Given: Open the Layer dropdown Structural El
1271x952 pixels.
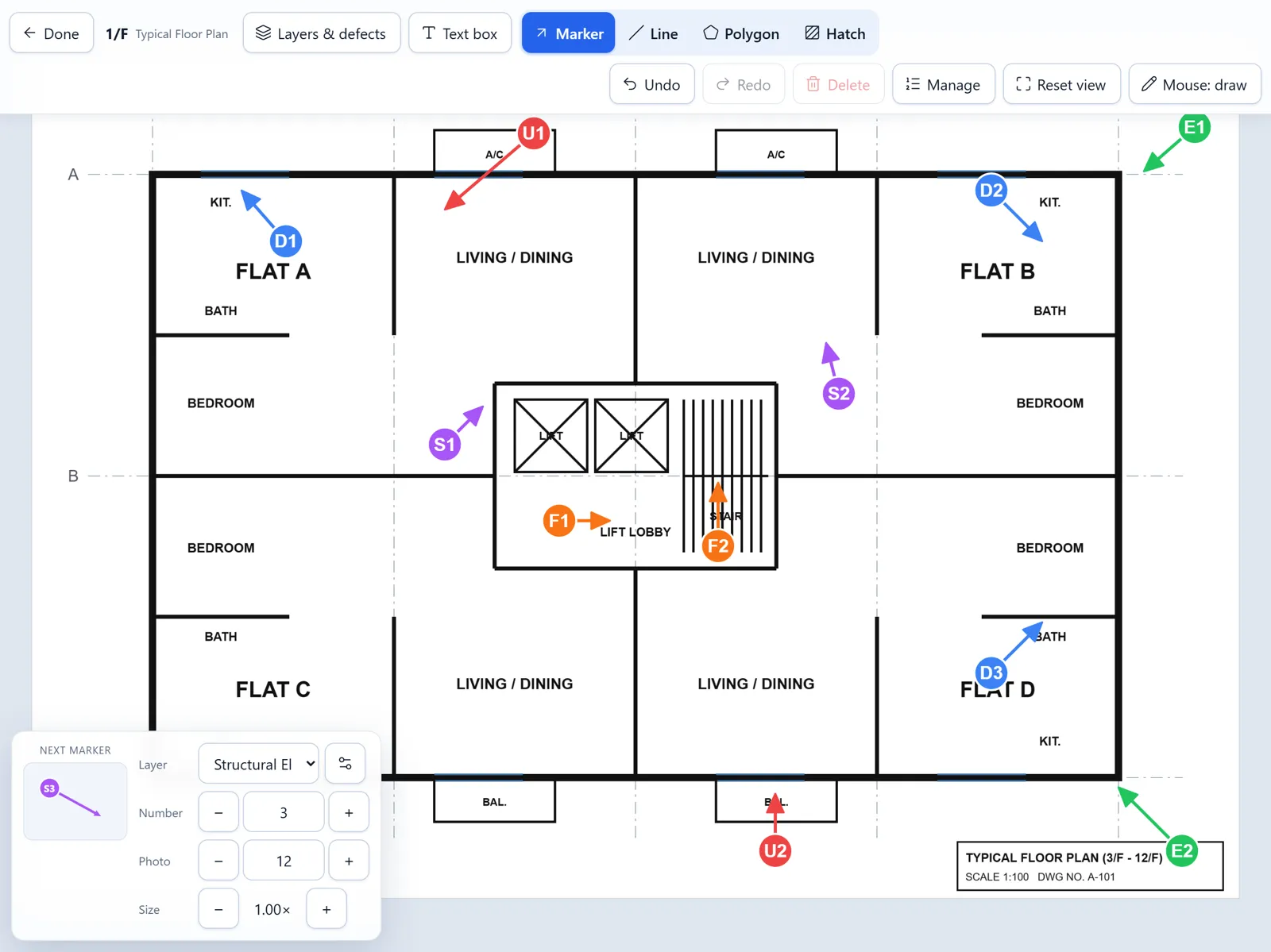Looking at the screenshot, I should click(258, 764).
